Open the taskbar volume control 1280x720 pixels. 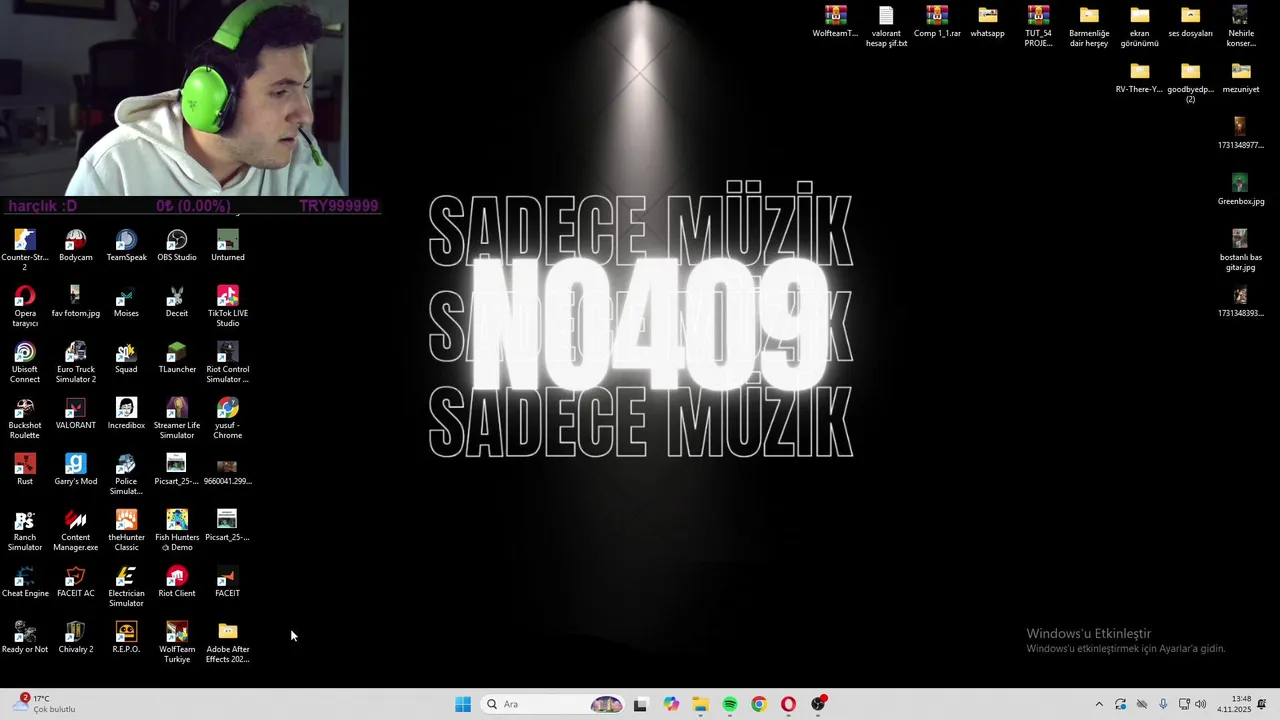click(x=1200, y=704)
